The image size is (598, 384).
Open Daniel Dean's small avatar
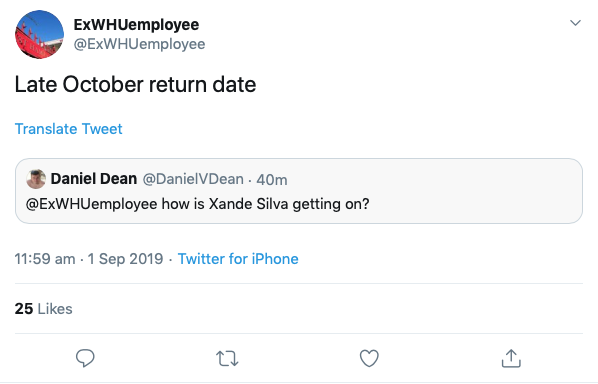click(x=36, y=179)
